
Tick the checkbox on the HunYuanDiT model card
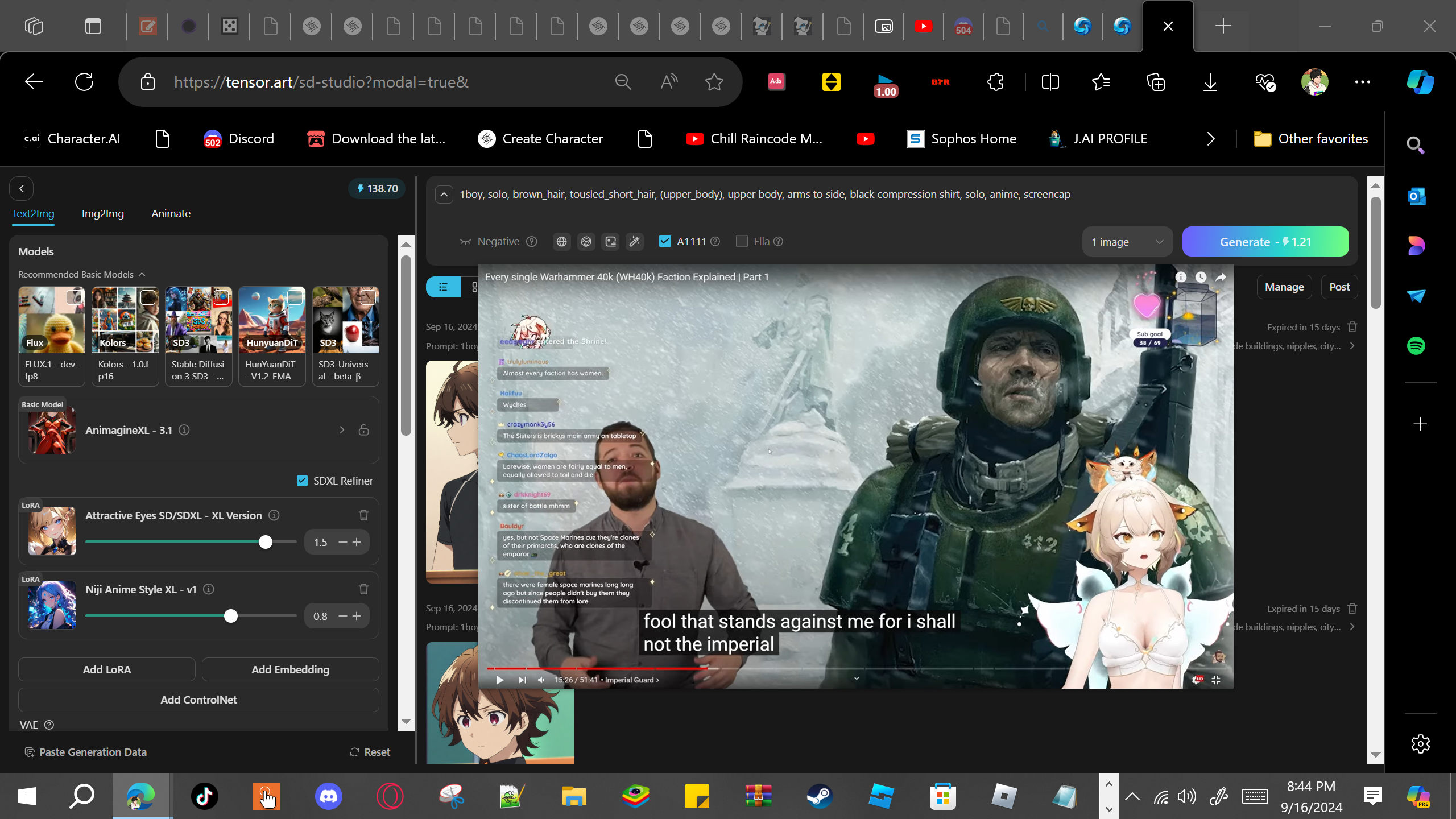click(295, 297)
